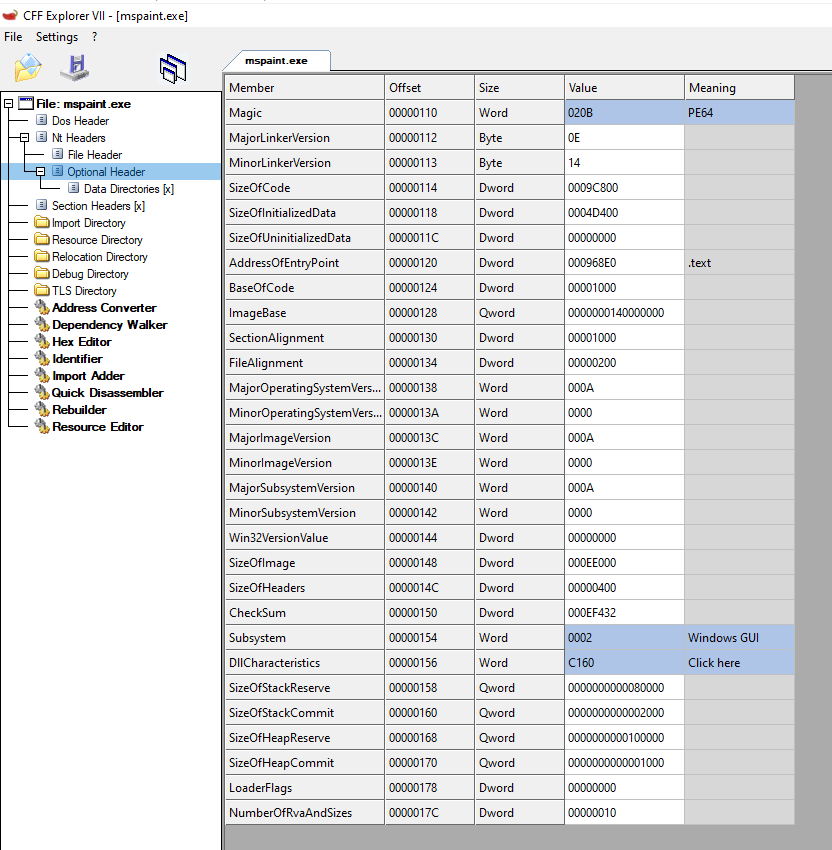Click the SizeOfImage value 000EE000

[624, 563]
